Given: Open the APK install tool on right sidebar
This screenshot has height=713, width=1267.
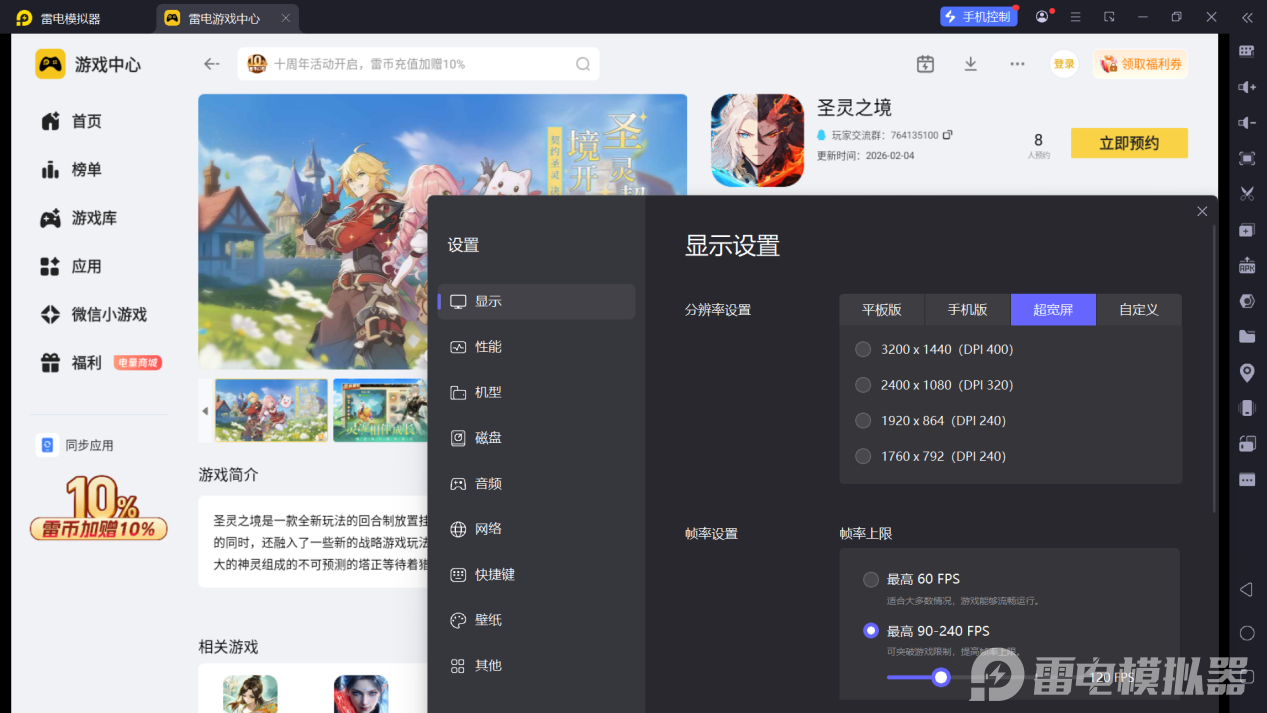Looking at the screenshot, I should (1246, 265).
